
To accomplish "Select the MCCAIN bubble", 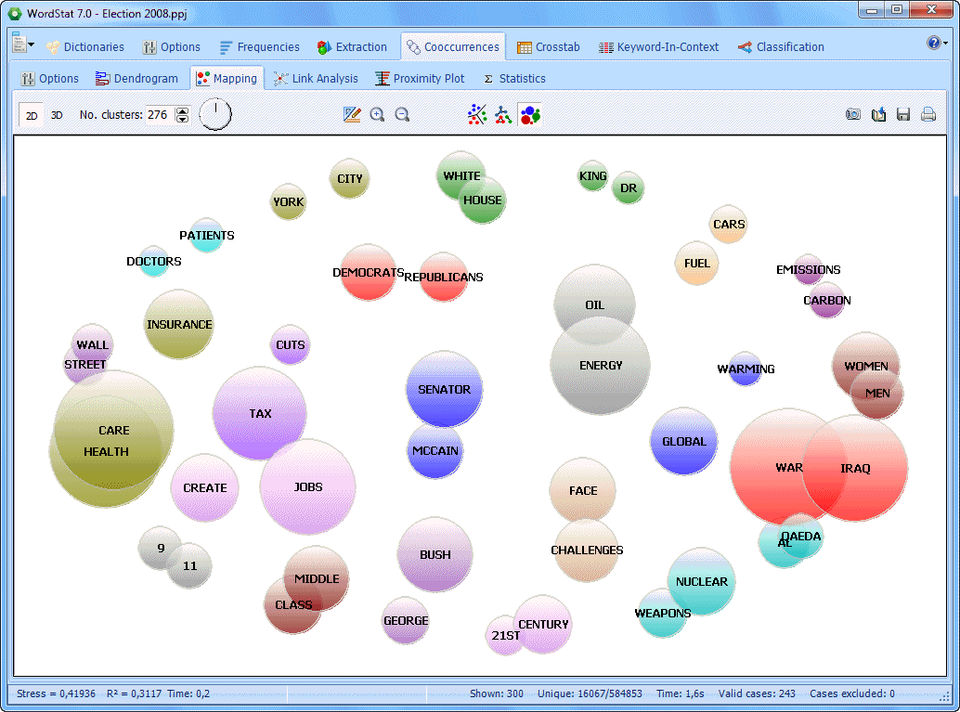I will pyautogui.click(x=435, y=452).
